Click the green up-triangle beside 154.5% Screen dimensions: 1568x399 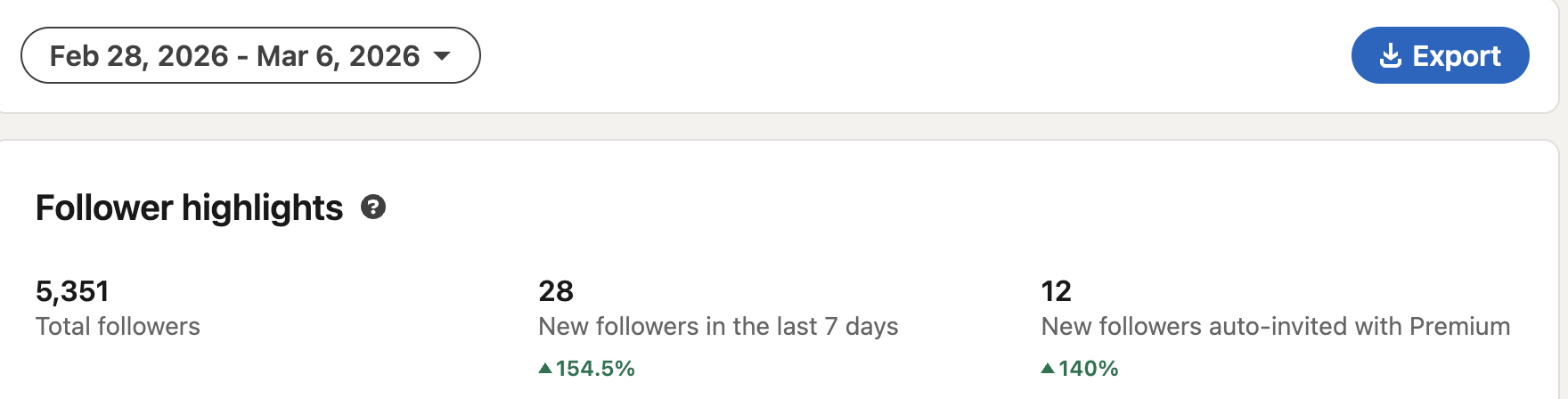[545, 368]
